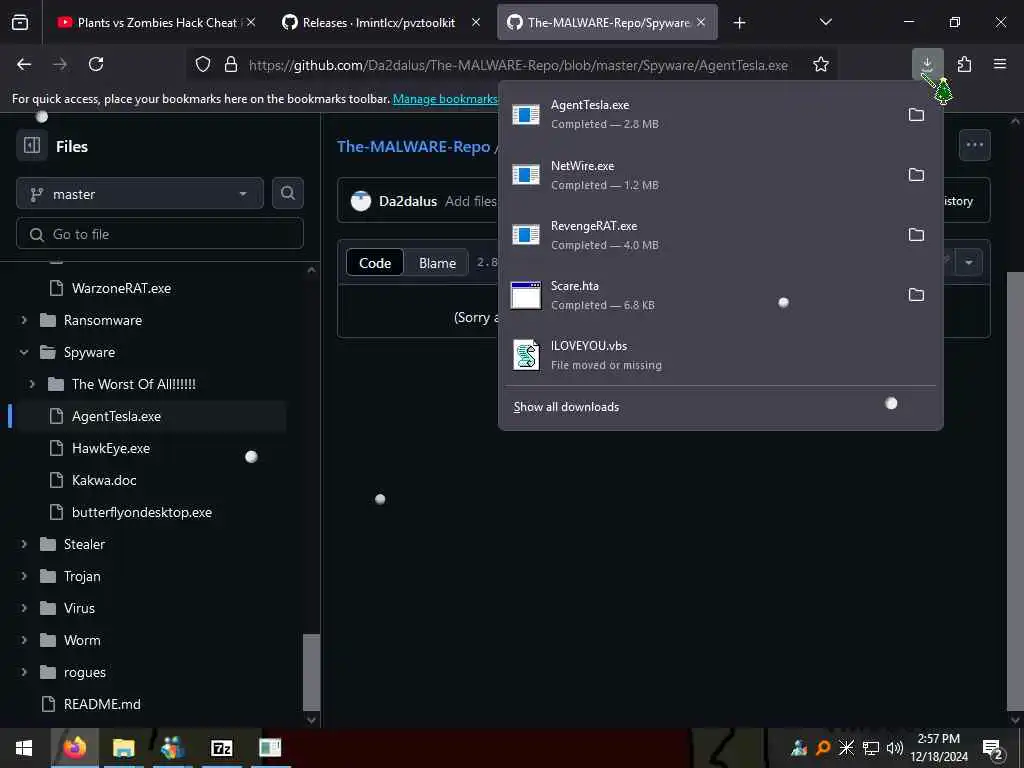Open the 7-Zip taskbar icon

click(221, 748)
